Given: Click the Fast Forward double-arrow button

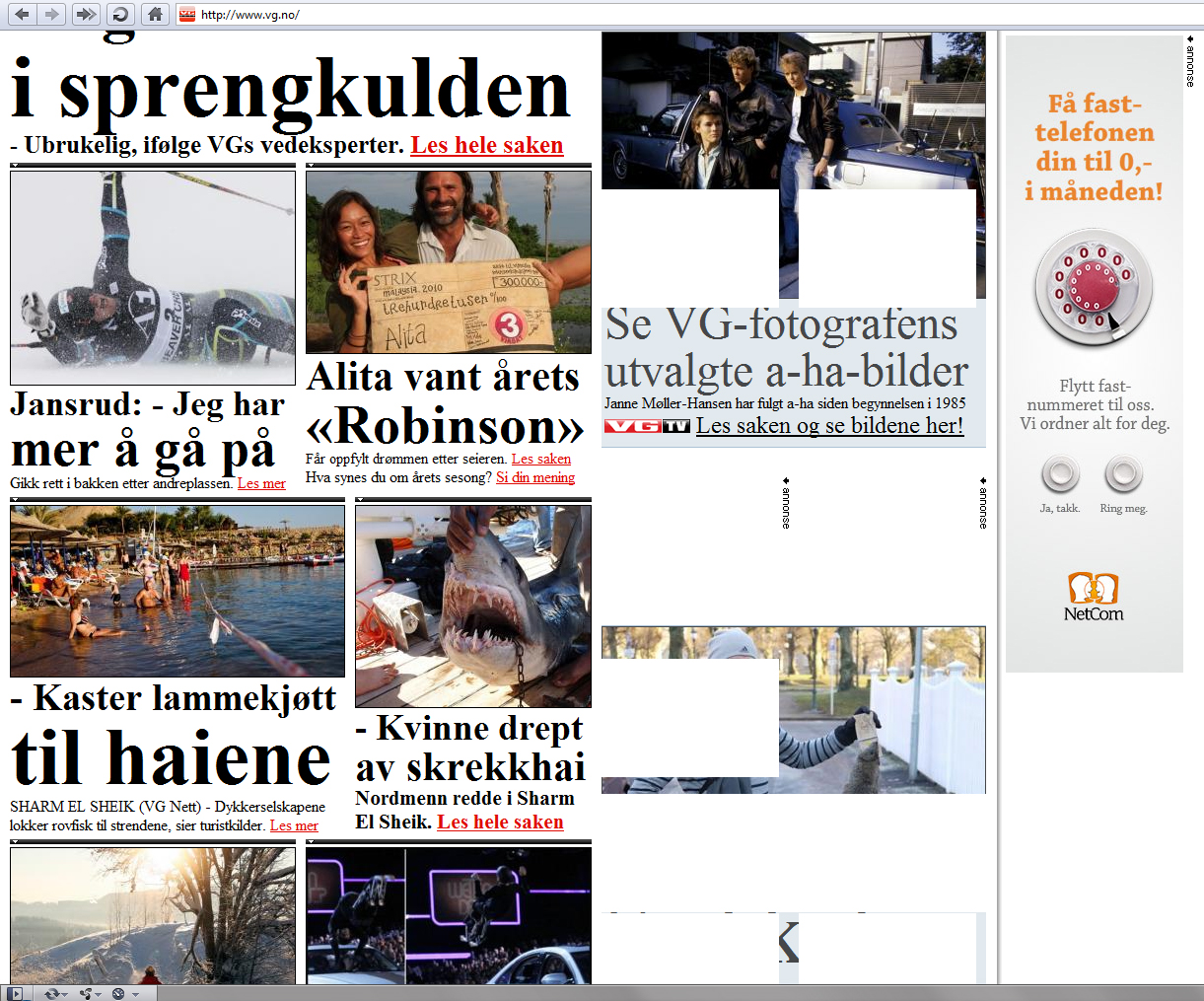Looking at the screenshot, I should point(87,14).
